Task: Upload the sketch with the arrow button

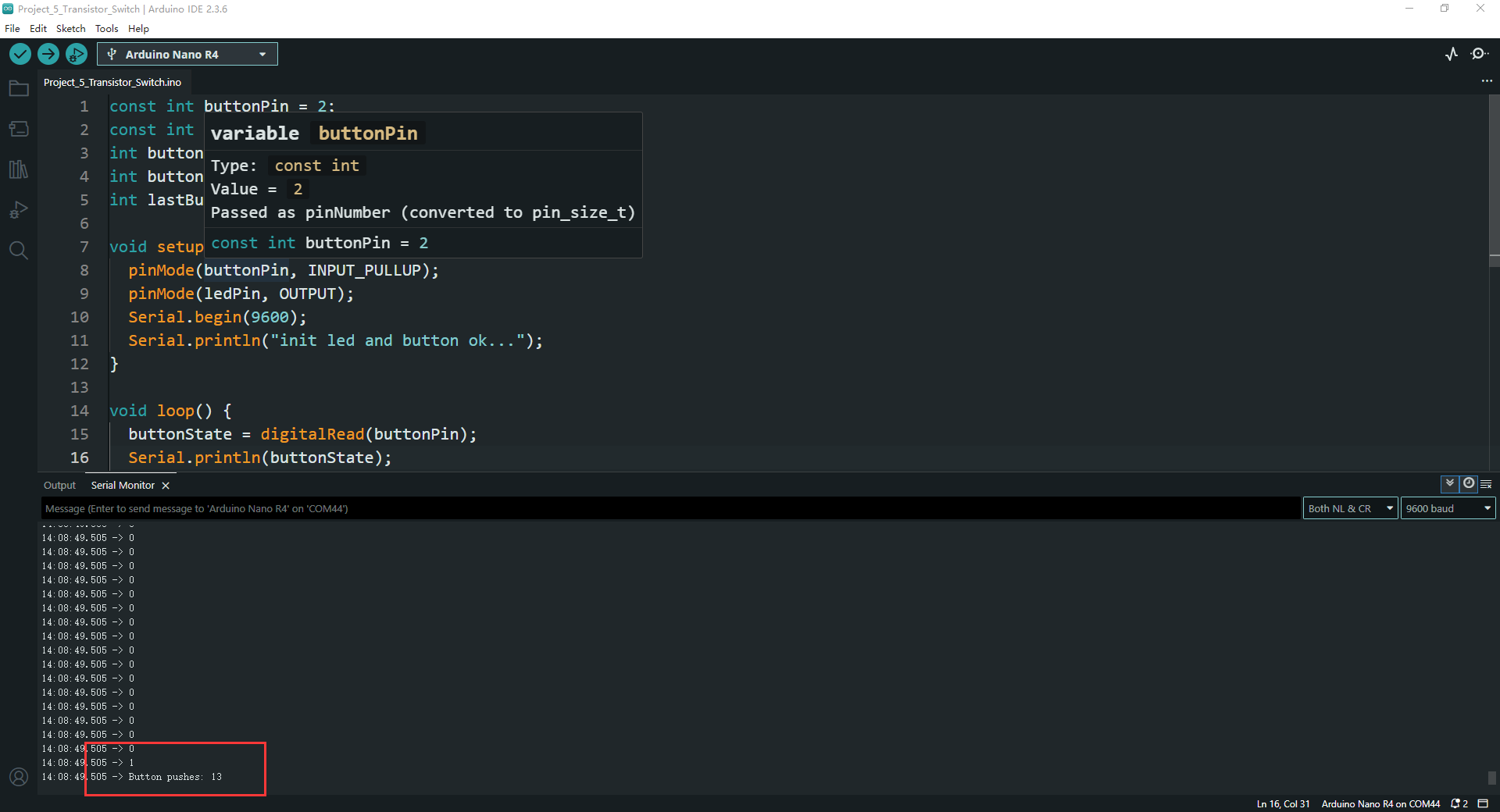Action: pos(48,54)
